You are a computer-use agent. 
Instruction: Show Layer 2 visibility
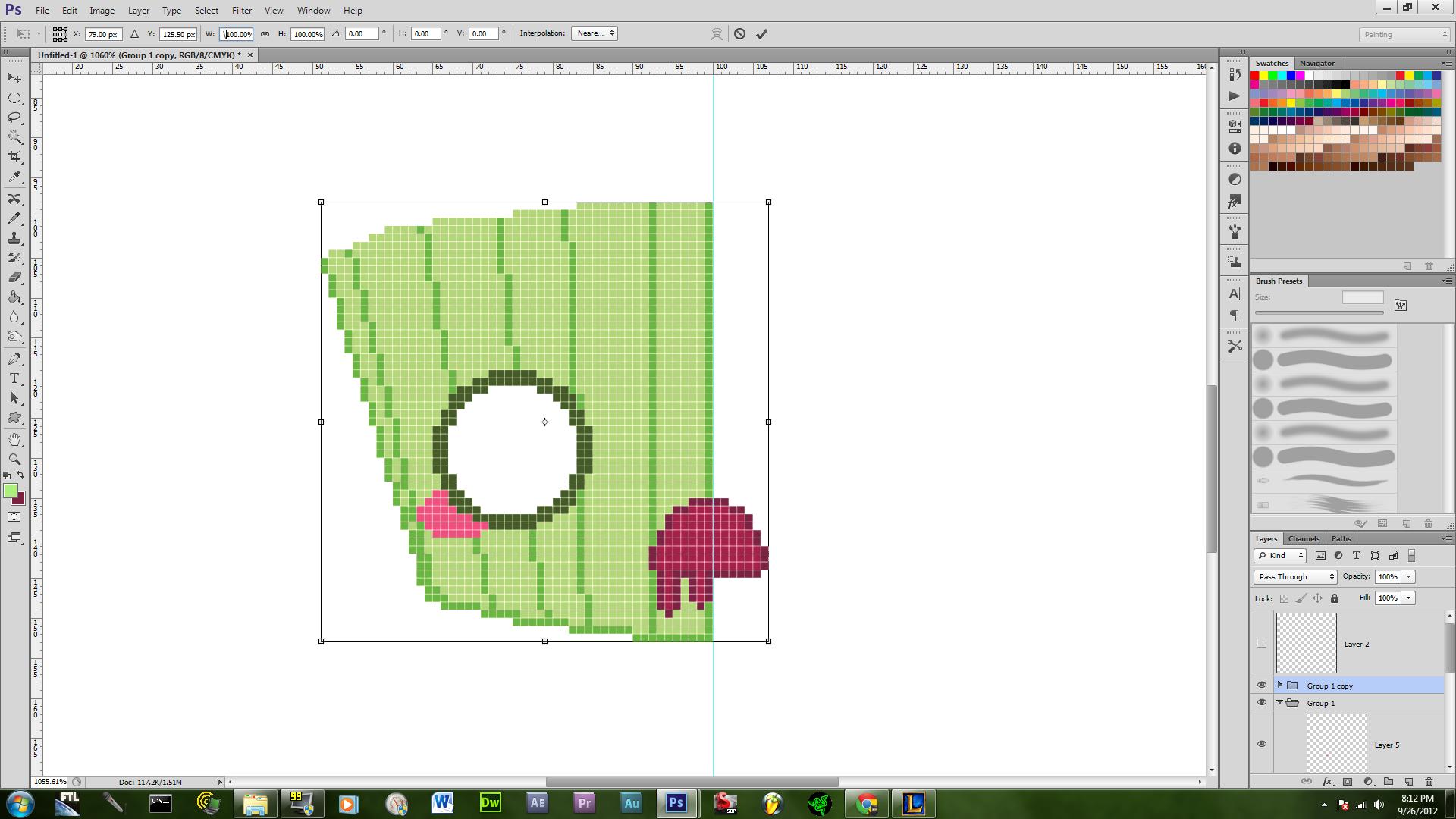[x=1262, y=644]
